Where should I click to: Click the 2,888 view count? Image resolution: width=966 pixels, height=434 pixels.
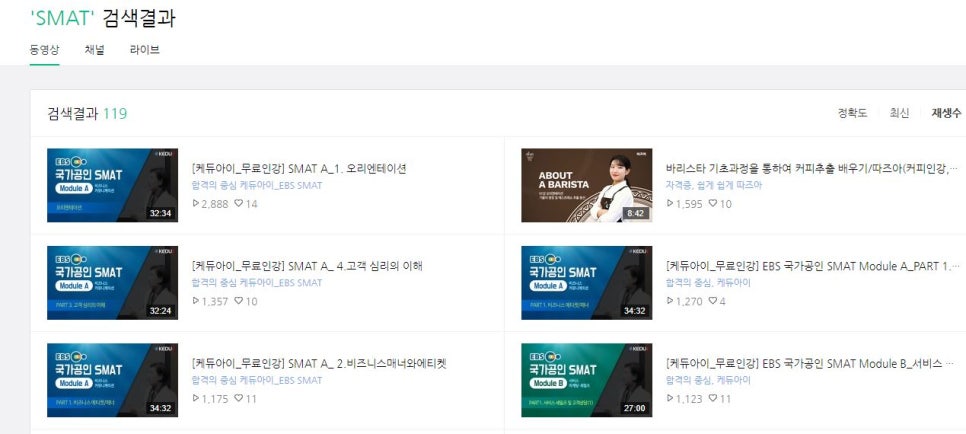(215, 203)
